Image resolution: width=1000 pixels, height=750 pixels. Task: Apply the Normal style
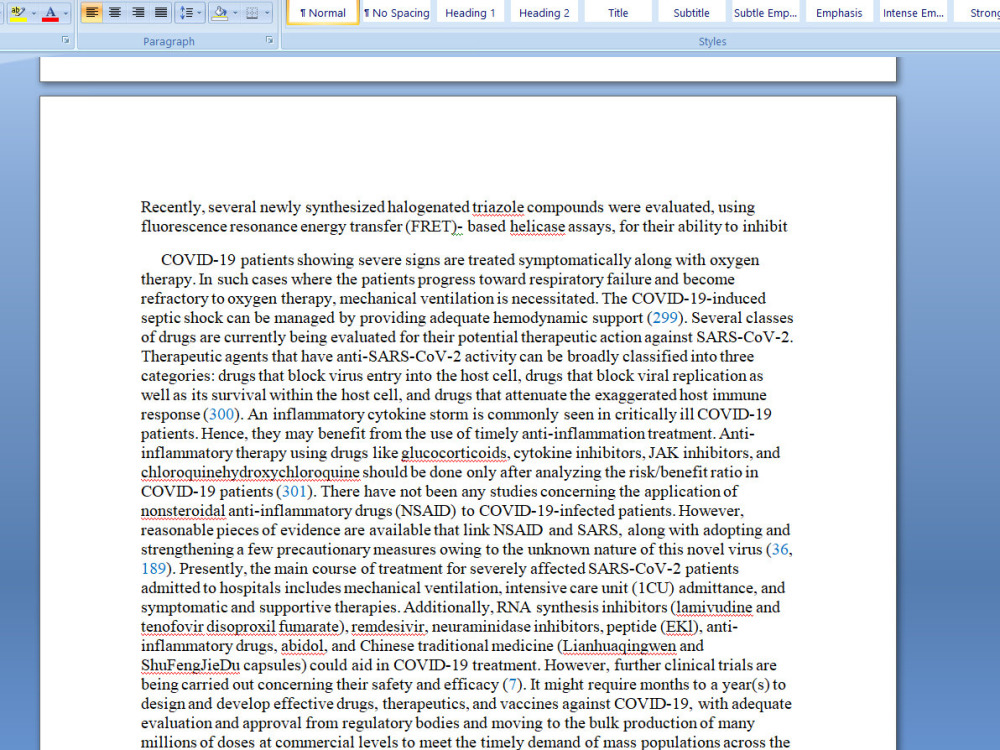pyautogui.click(x=323, y=13)
